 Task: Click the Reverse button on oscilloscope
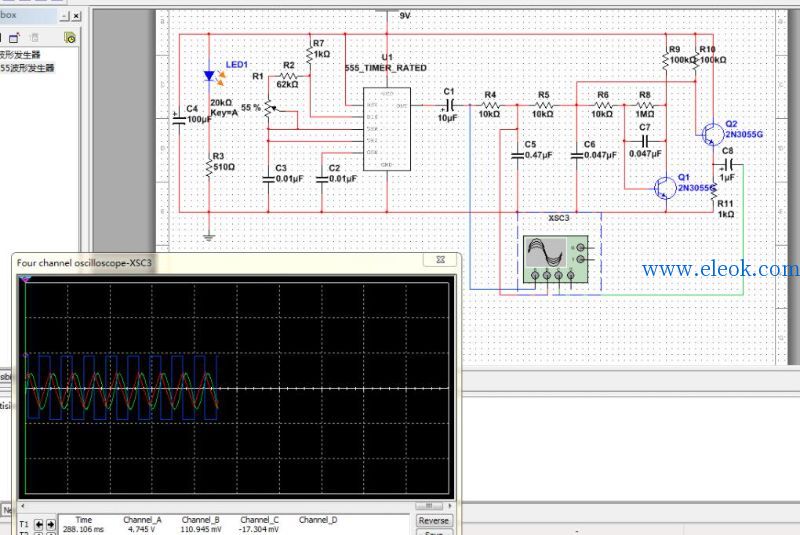coord(433,521)
